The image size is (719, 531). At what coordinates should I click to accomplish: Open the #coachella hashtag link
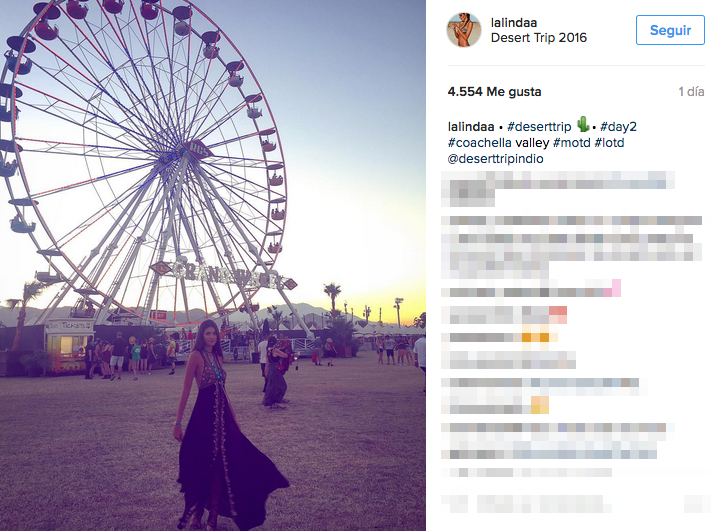coord(480,143)
